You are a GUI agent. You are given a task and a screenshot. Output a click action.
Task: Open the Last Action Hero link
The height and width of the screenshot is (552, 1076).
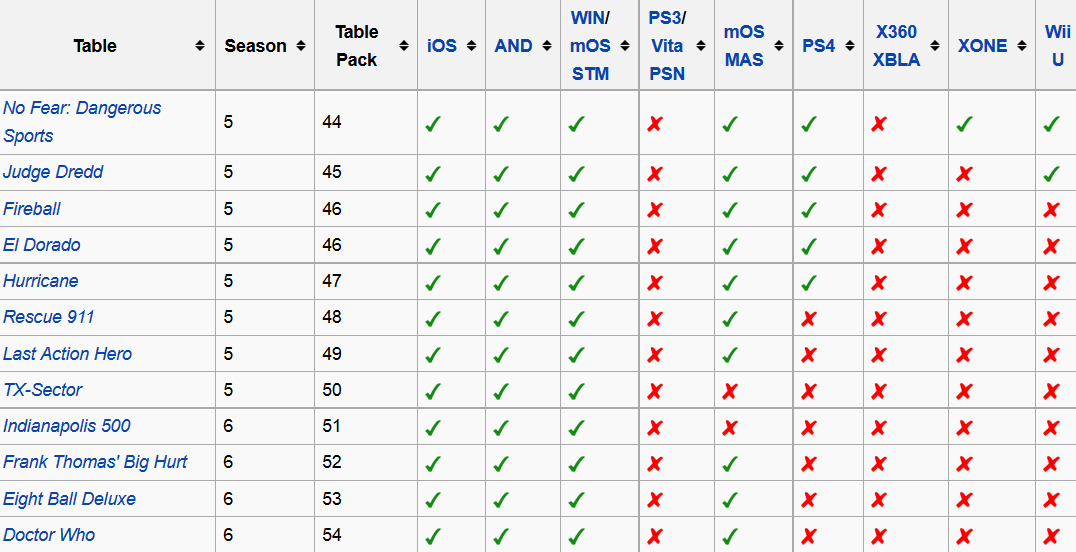coord(67,354)
